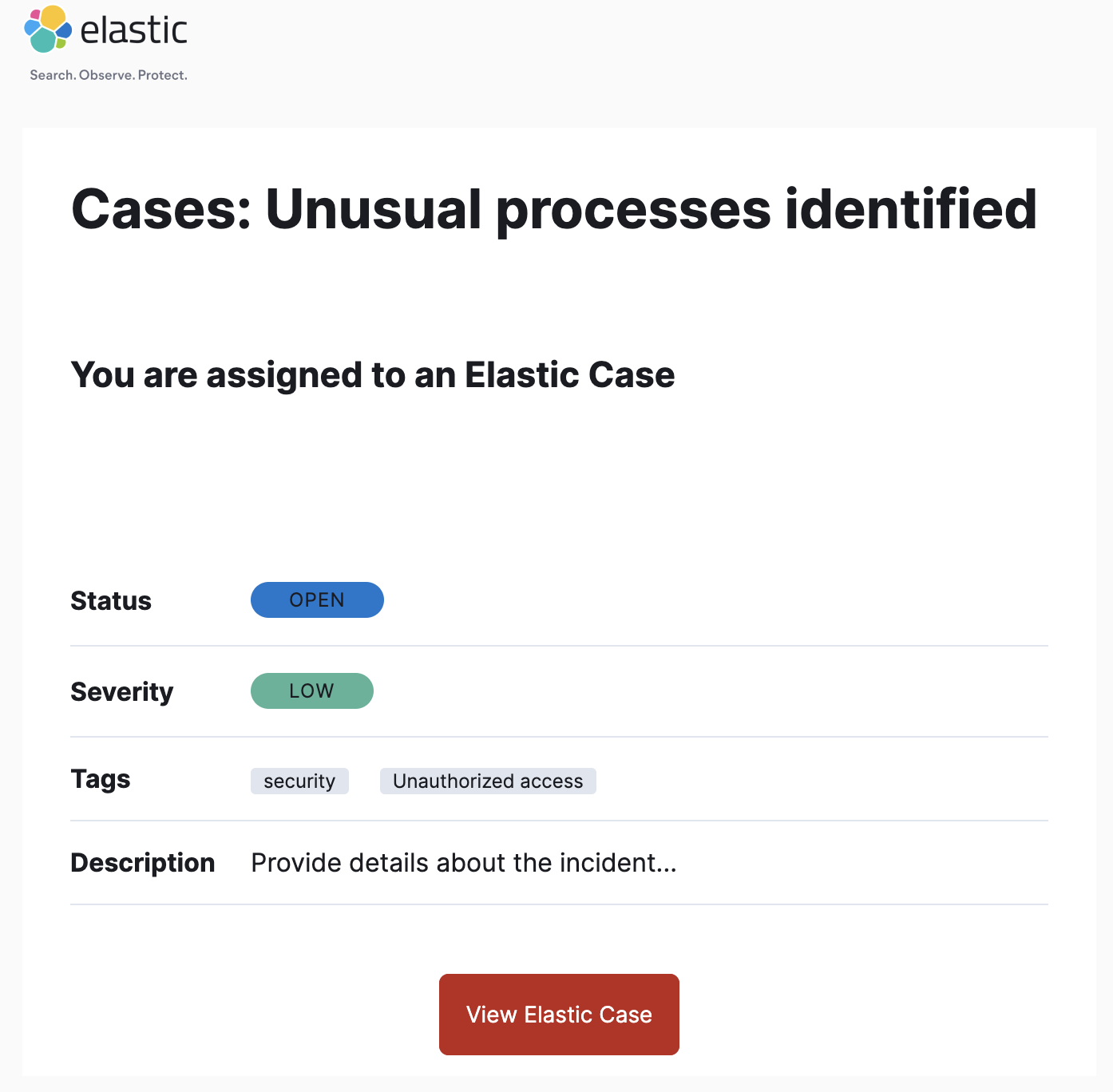Viewport: 1113px width, 1092px height.
Task: Toggle selection of the security tag
Action: click(x=299, y=781)
